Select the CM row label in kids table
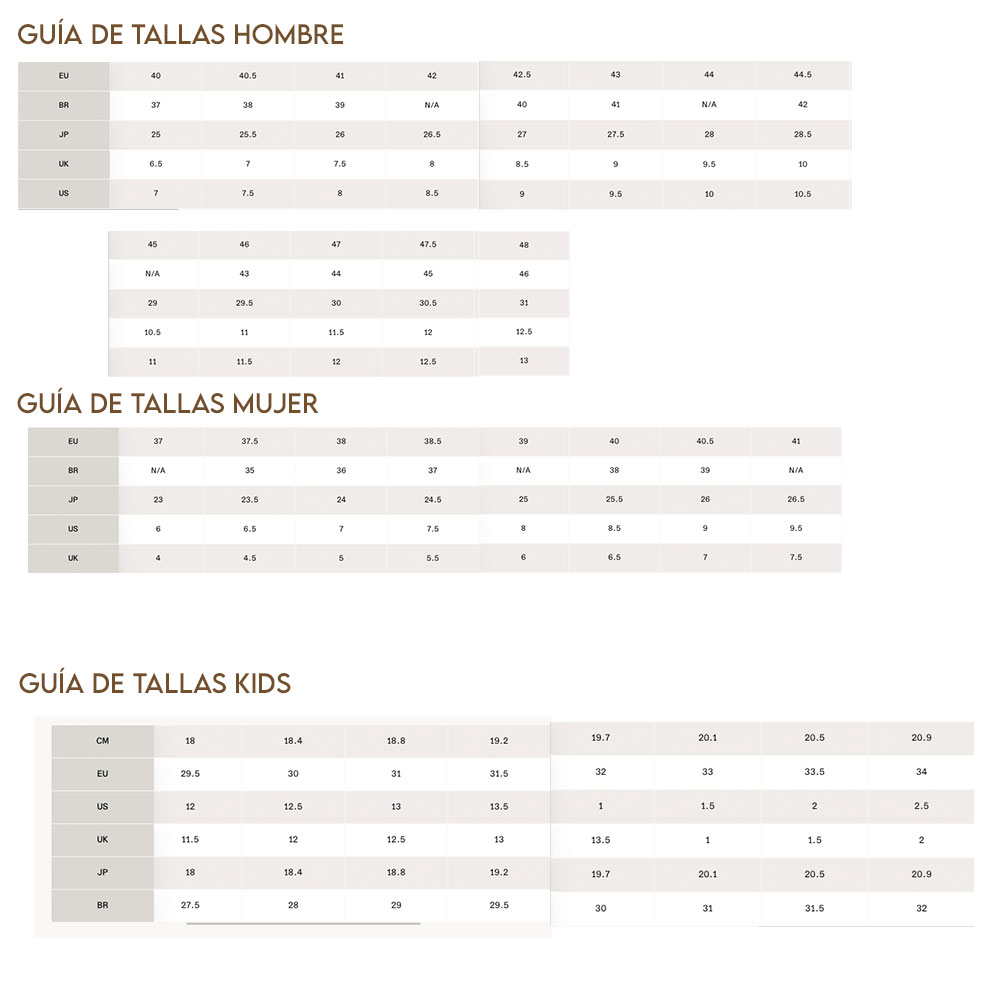The height and width of the screenshot is (1000, 1000). (103, 741)
